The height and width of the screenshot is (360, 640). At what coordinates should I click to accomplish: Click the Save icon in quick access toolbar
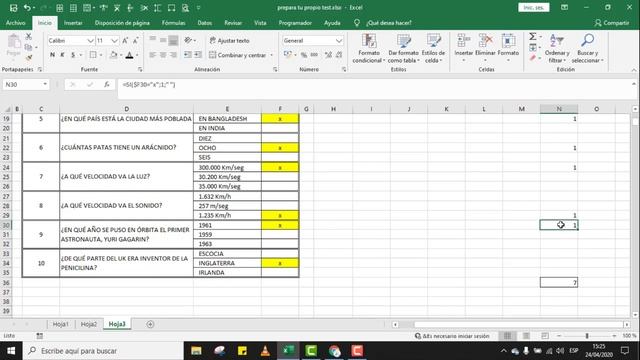tap(13, 8)
